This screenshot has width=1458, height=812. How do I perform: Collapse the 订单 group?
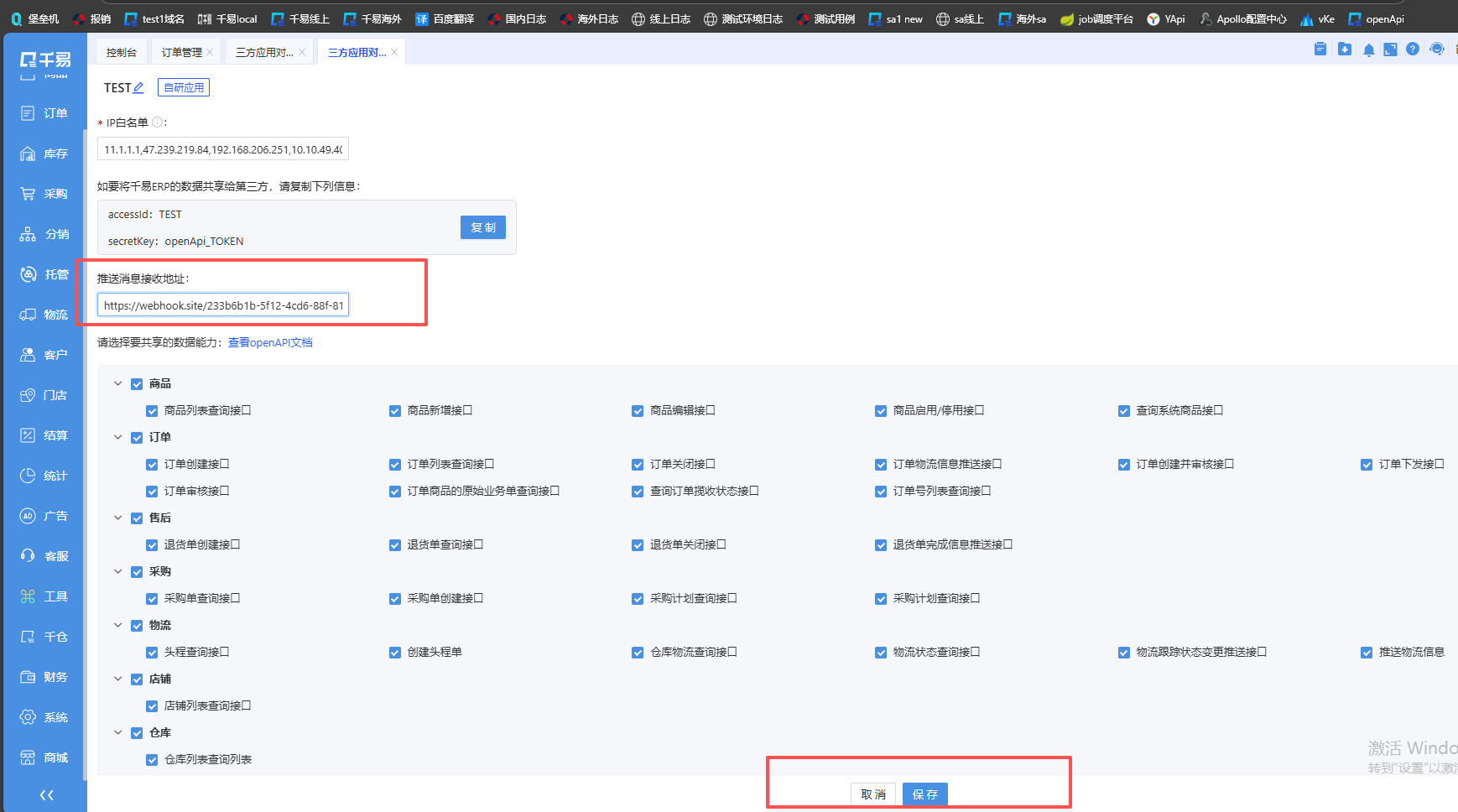[x=118, y=437]
